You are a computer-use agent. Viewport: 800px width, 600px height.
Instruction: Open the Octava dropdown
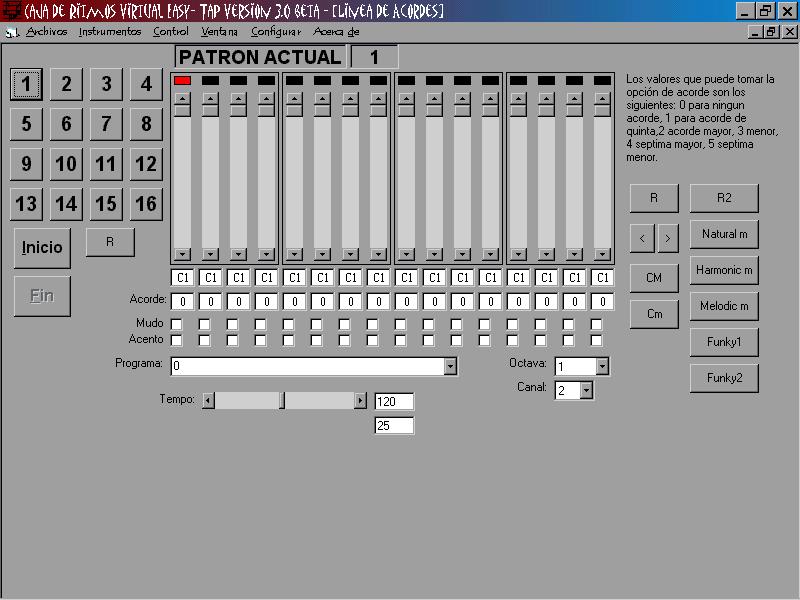point(602,366)
